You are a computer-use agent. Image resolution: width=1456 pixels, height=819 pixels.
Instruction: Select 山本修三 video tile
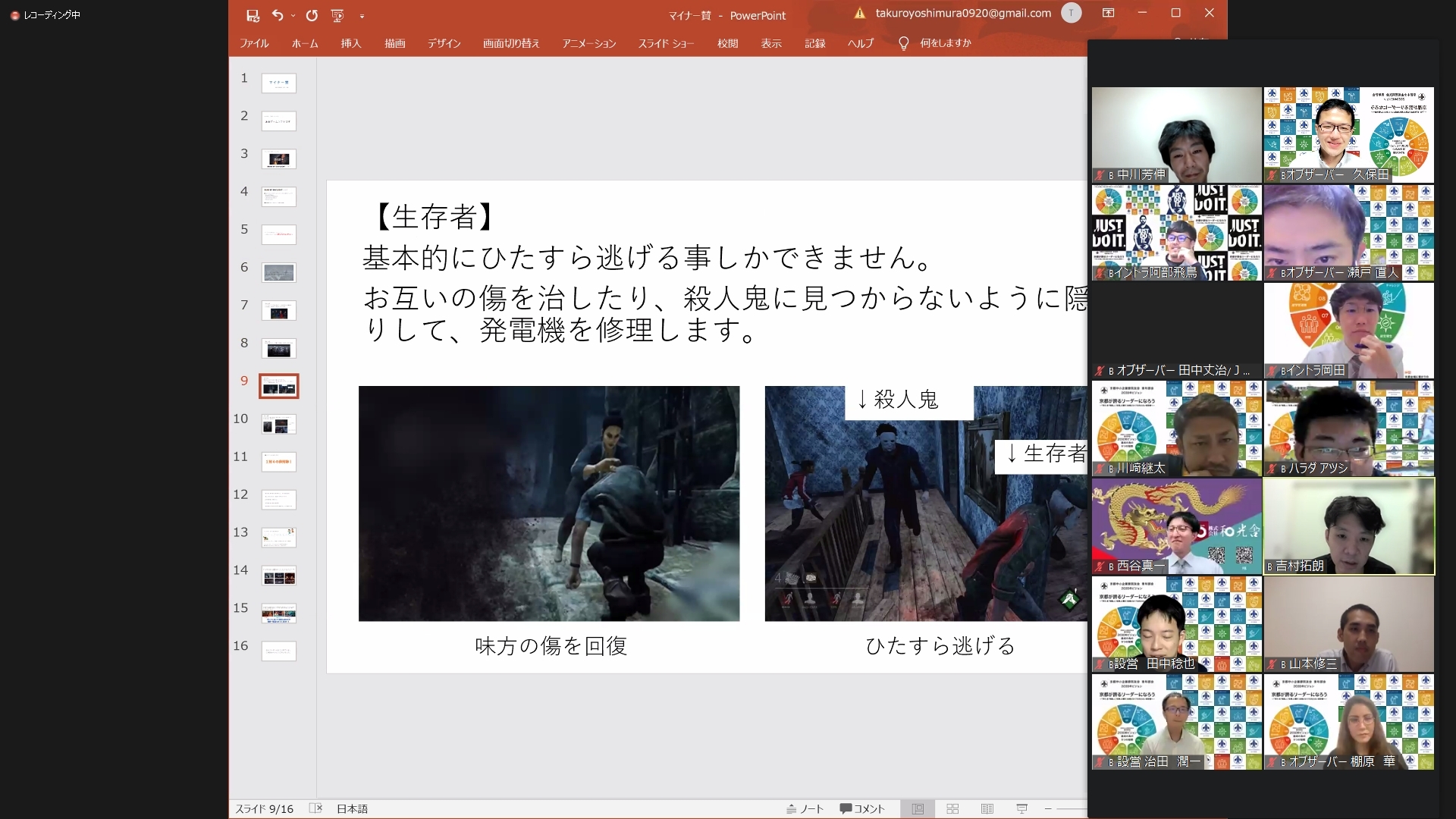pyautogui.click(x=1349, y=624)
